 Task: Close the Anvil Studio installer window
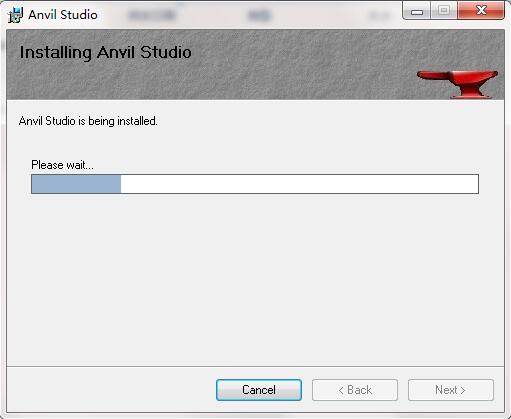(x=481, y=11)
